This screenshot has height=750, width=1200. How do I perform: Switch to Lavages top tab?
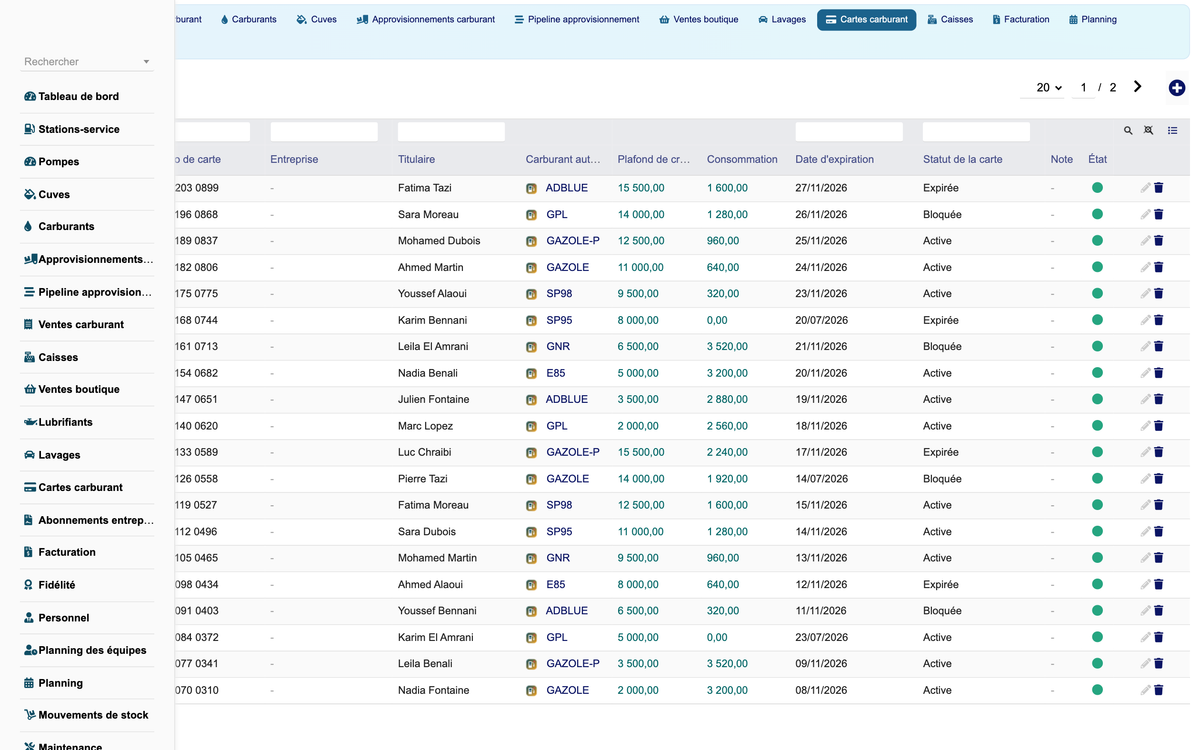782,20
